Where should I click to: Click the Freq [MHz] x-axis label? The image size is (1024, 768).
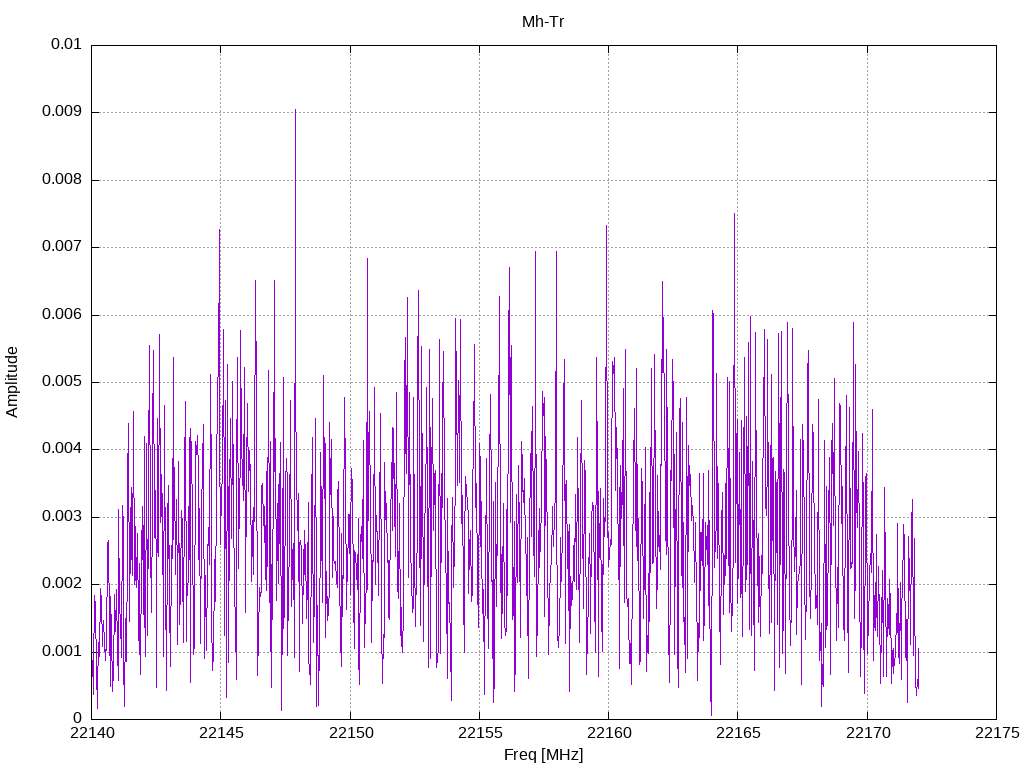point(543,755)
